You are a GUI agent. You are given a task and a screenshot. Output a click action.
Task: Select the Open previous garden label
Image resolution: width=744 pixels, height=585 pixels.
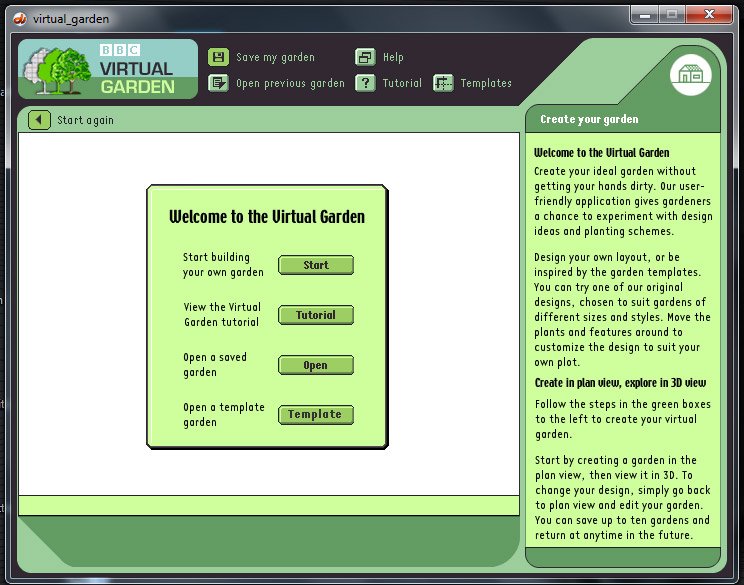click(290, 84)
